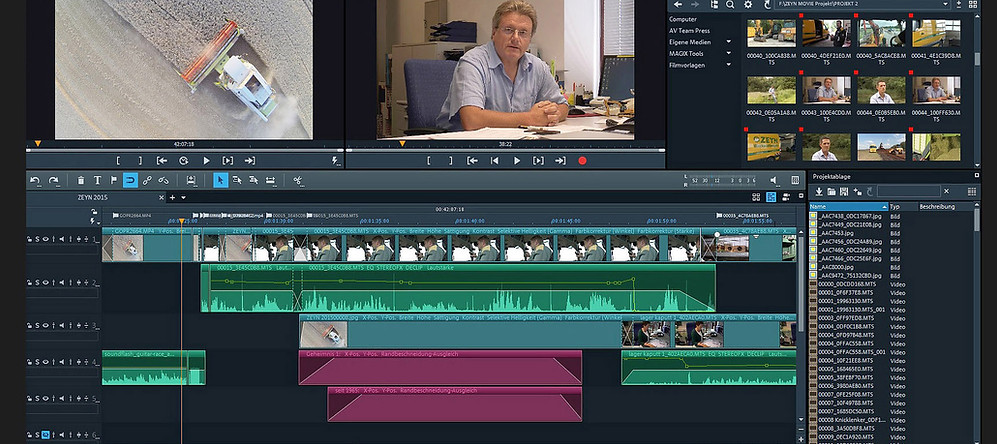Jump to out-point in program monitor
This screenshot has width=997, height=444.
pyautogui.click(x=560, y=161)
